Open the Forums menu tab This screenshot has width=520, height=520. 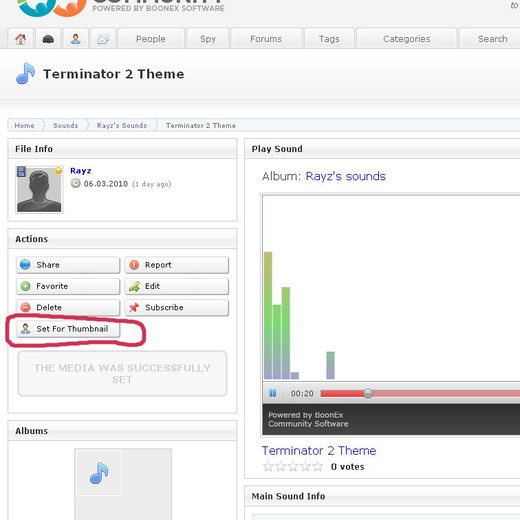[x=266, y=39]
